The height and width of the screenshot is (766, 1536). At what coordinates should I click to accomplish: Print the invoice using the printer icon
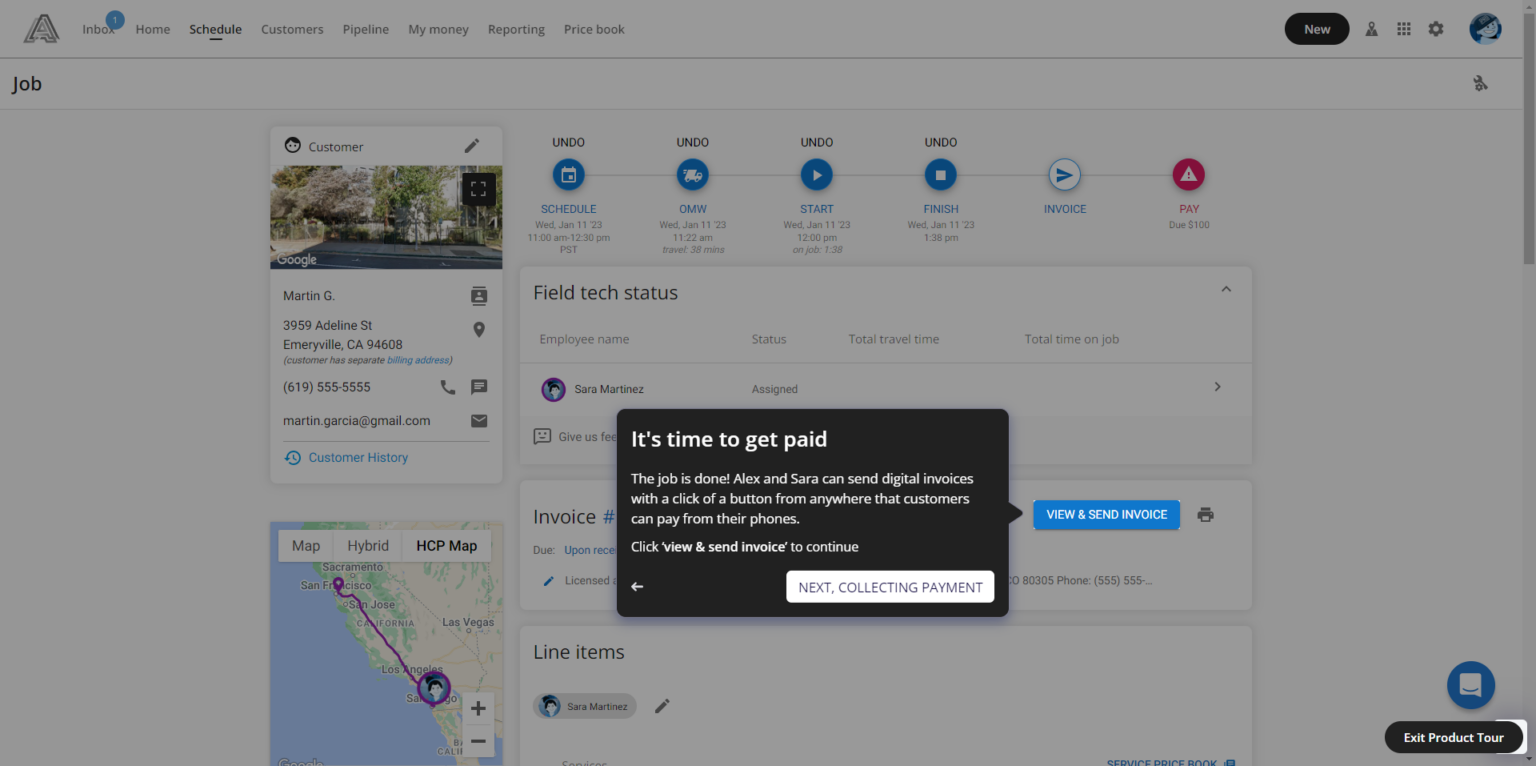click(x=1205, y=514)
